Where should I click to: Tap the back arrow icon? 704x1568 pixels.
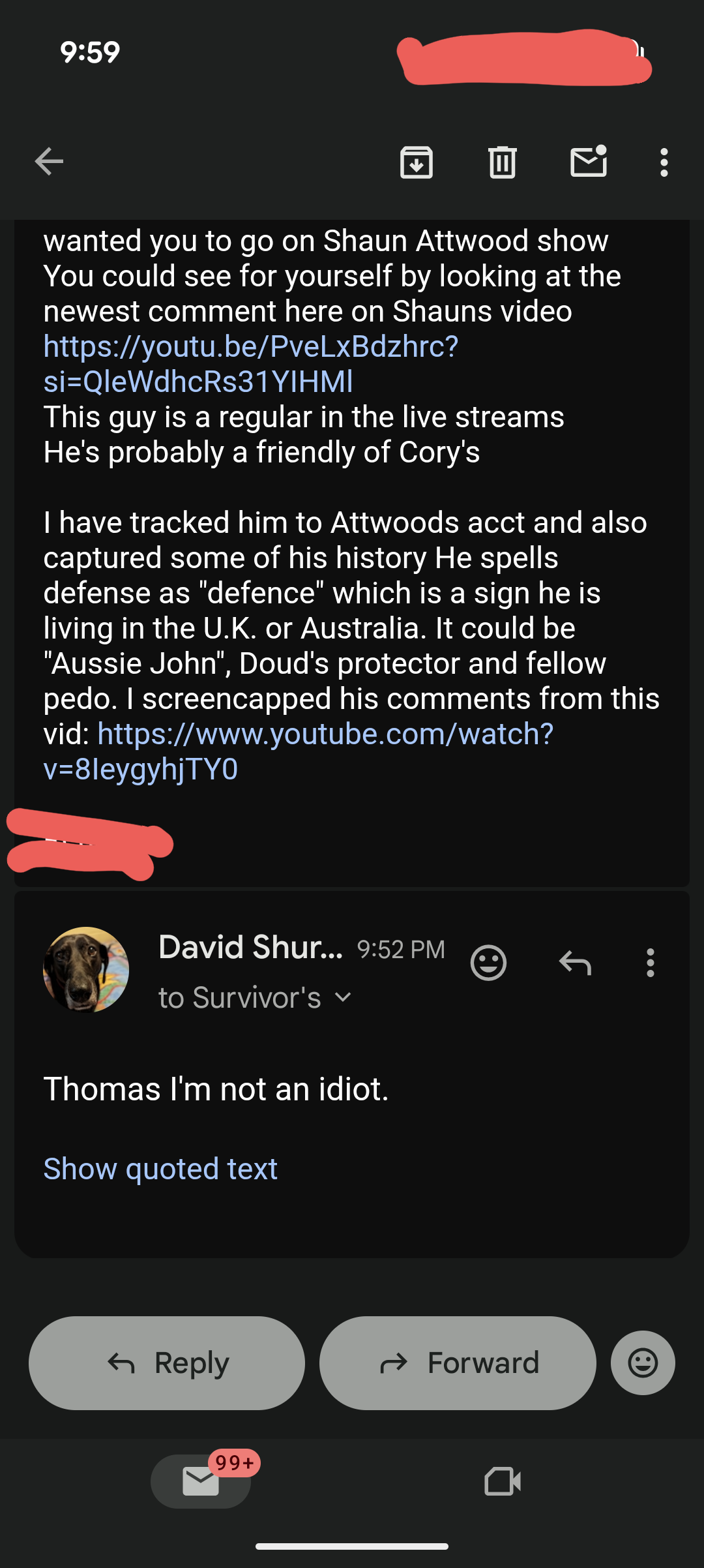[x=49, y=162]
